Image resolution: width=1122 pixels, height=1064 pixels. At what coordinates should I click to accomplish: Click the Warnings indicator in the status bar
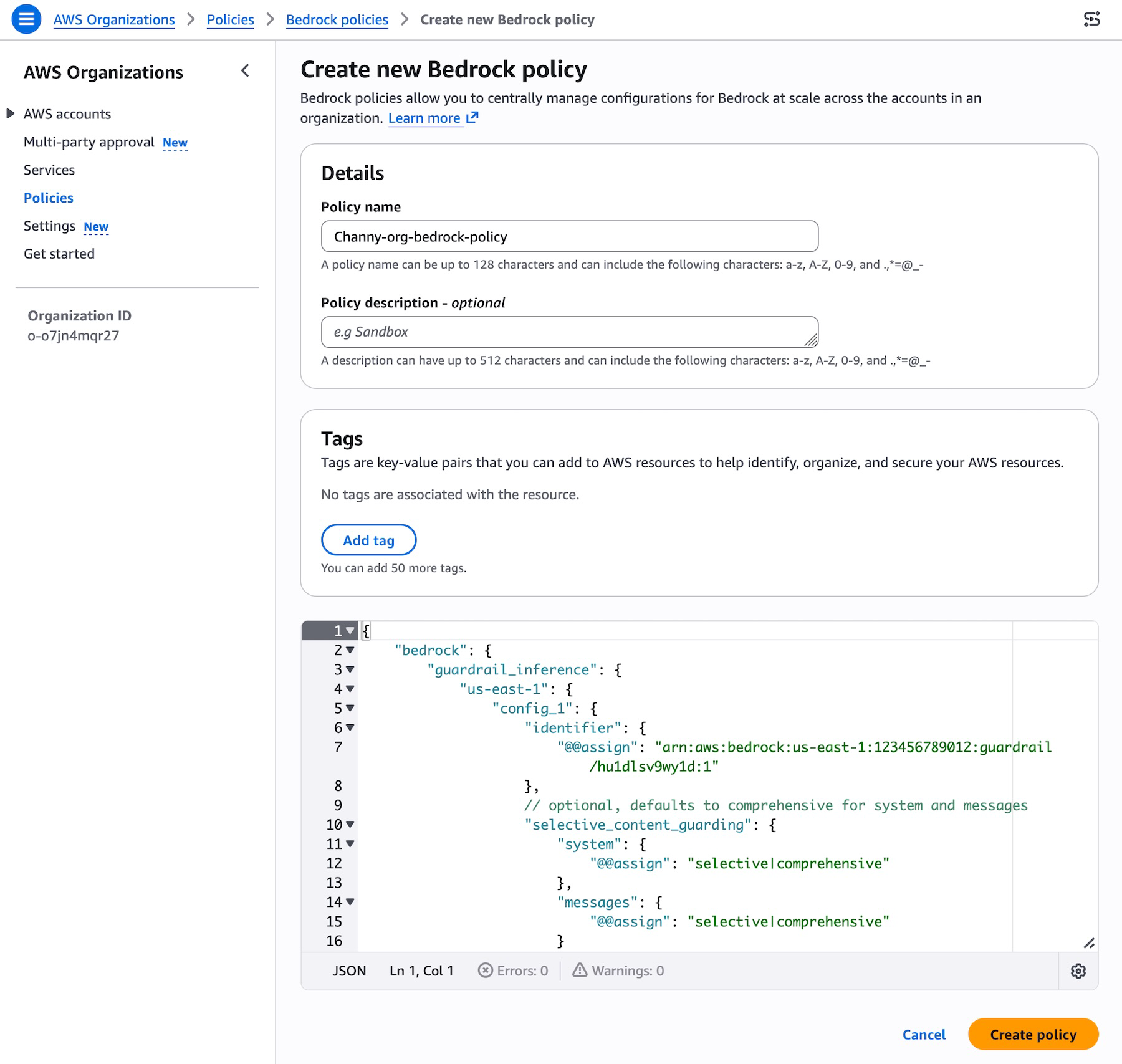[618, 970]
